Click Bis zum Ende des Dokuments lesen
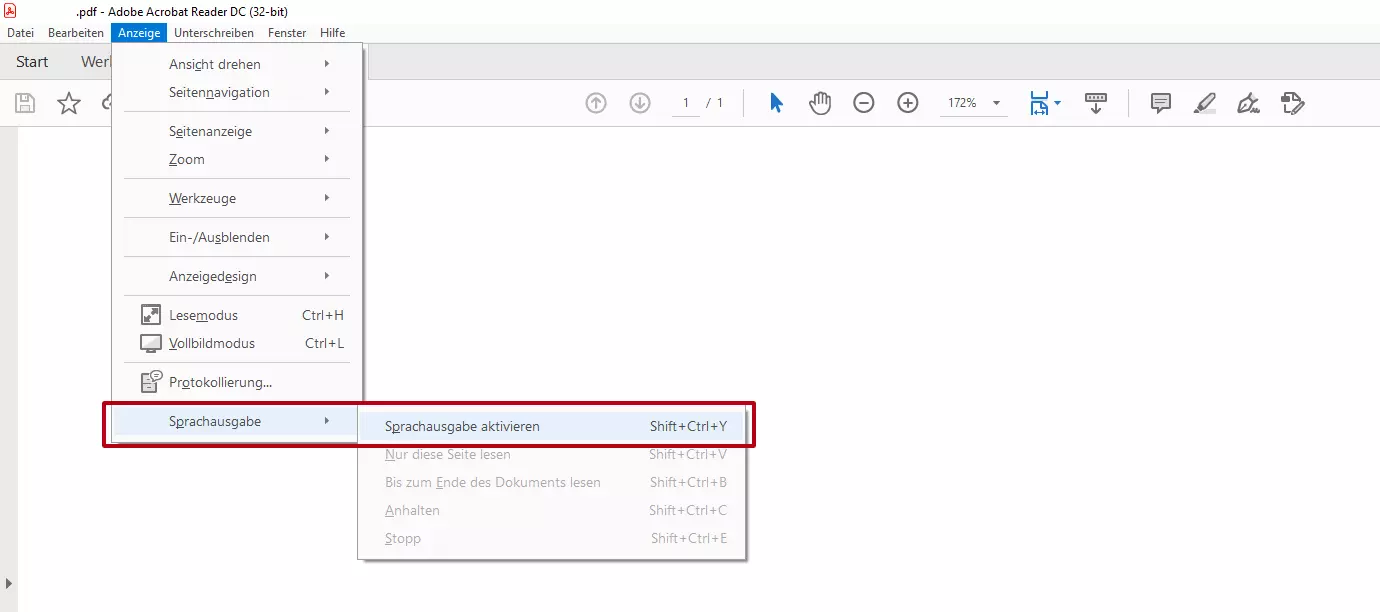 tap(552, 482)
